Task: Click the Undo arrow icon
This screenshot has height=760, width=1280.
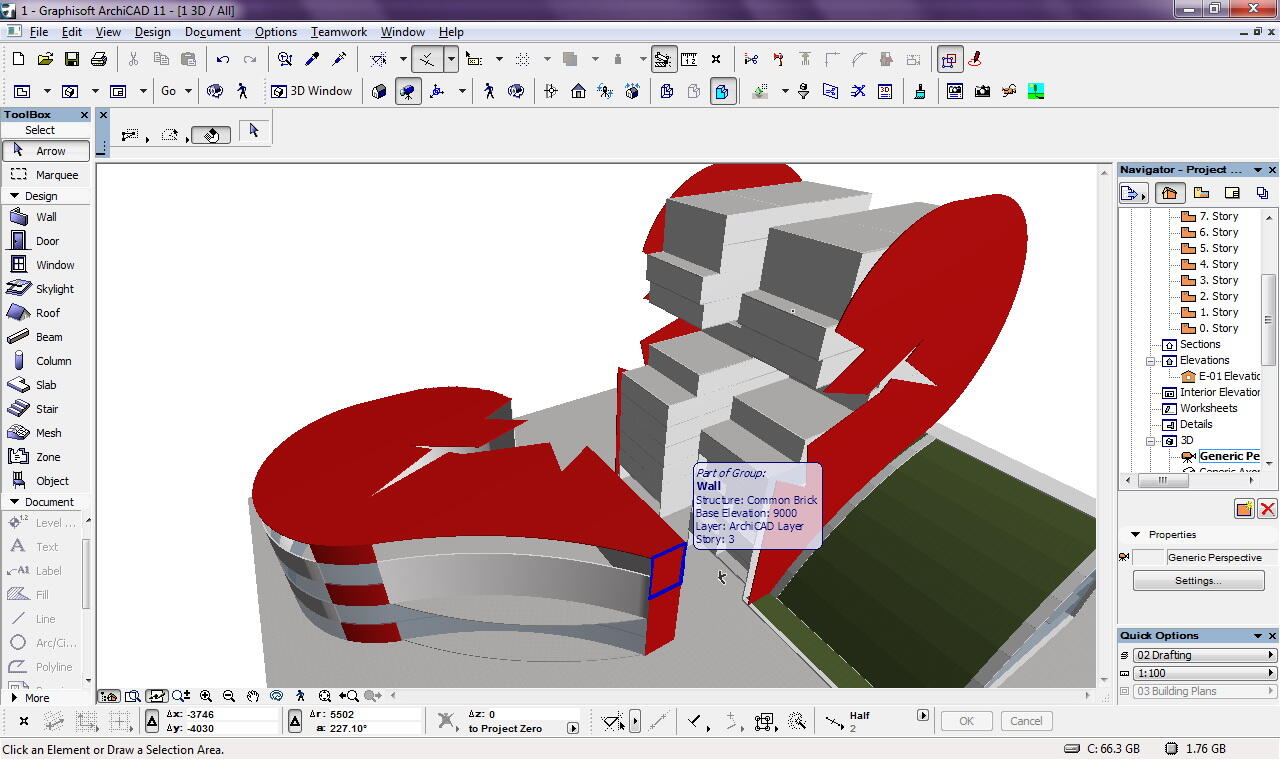Action: [223, 59]
